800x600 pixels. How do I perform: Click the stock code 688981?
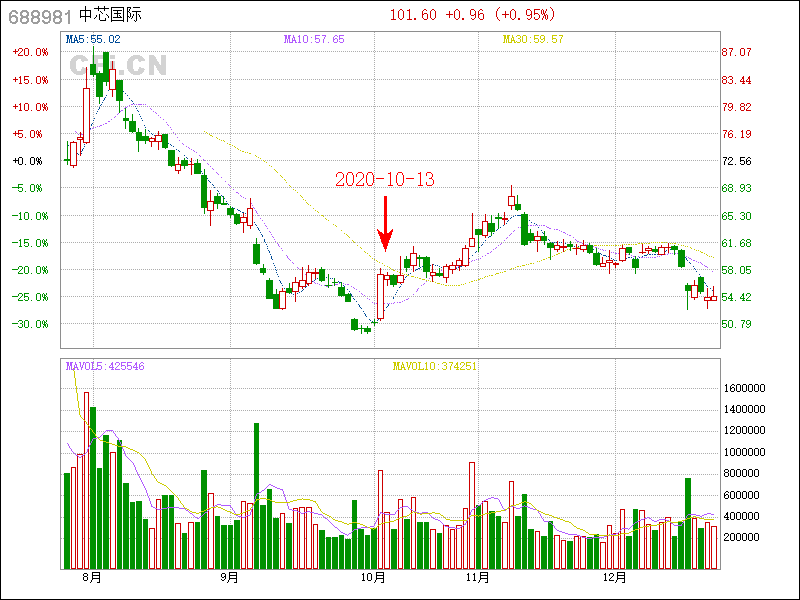tap(39, 15)
